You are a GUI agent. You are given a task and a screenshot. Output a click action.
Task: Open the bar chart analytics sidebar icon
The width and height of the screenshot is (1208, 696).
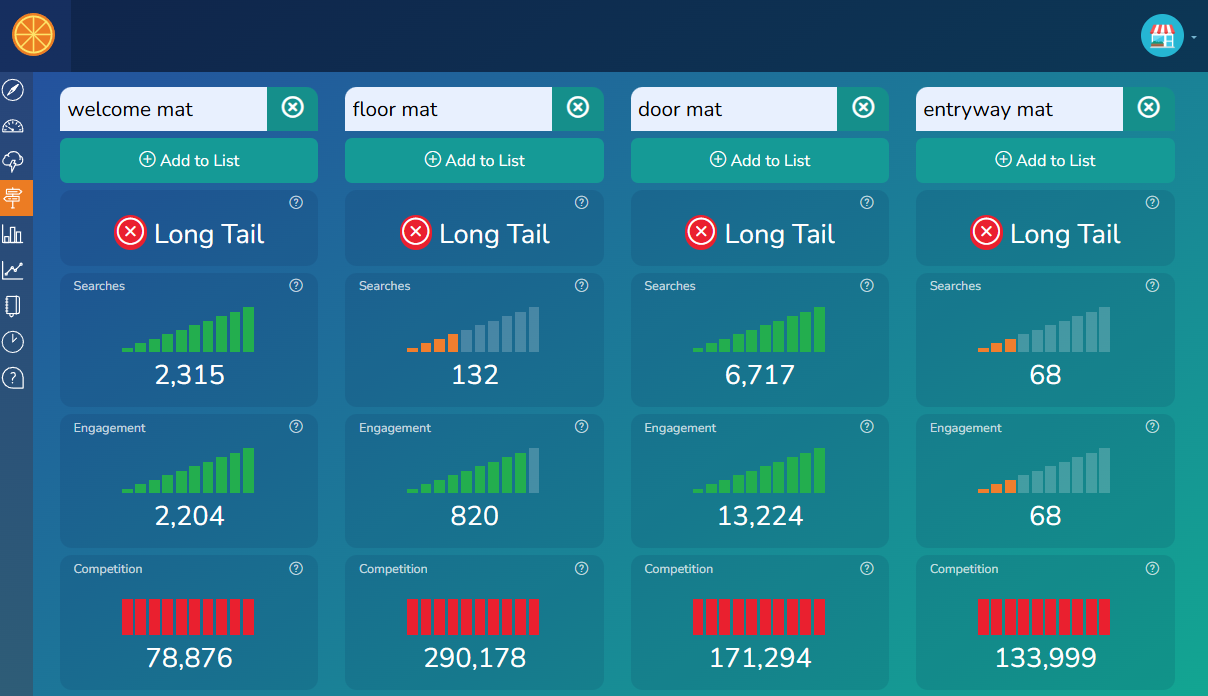click(x=13, y=234)
